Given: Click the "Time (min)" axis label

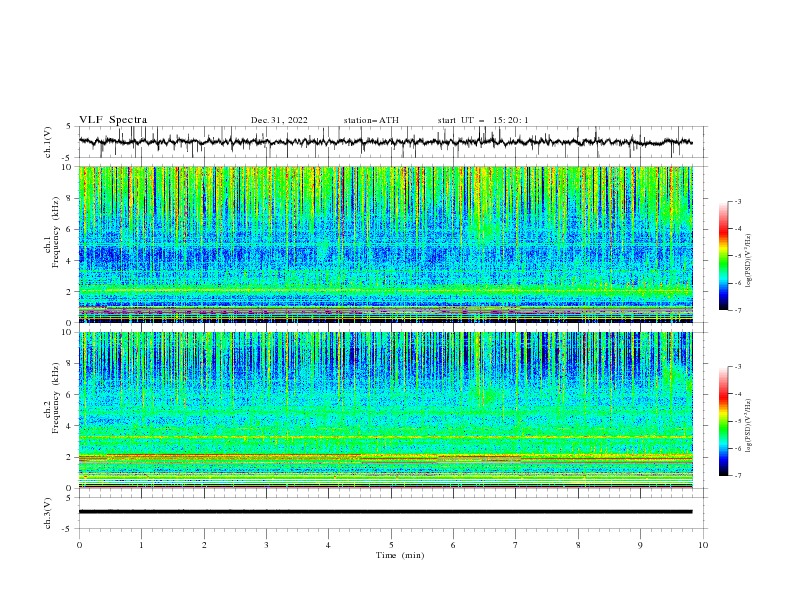Looking at the screenshot, I should click(x=400, y=555).
